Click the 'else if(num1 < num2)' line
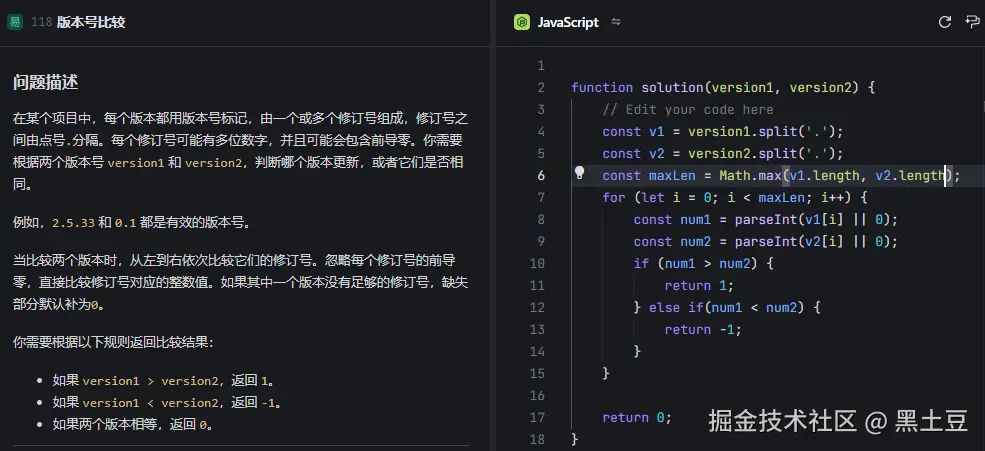The width and height of the screenshot is (985, 451). point(727,308)
